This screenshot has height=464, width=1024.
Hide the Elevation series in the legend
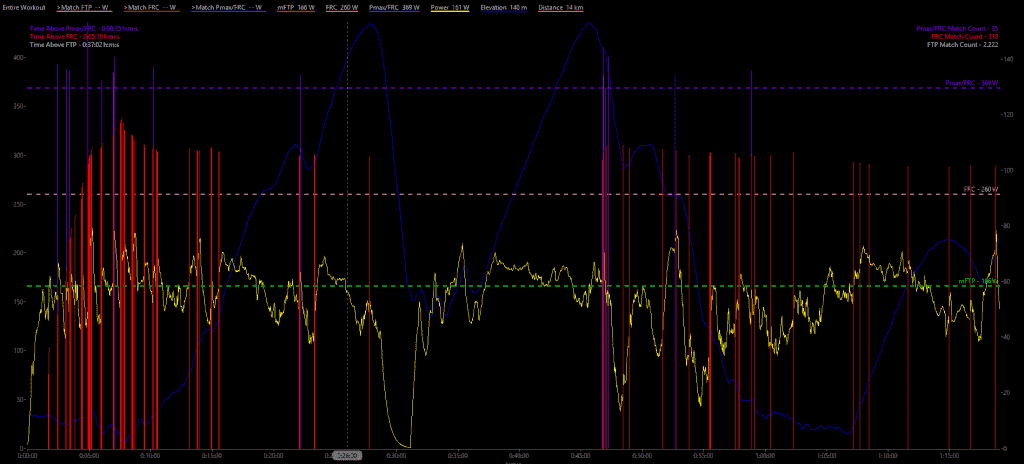(504, 7)
